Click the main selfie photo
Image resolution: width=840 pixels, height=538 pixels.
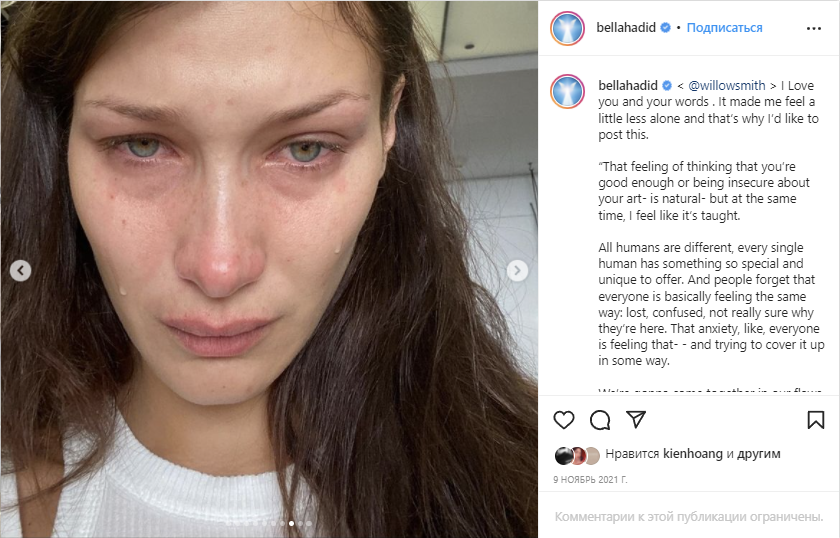coord(269,269)
